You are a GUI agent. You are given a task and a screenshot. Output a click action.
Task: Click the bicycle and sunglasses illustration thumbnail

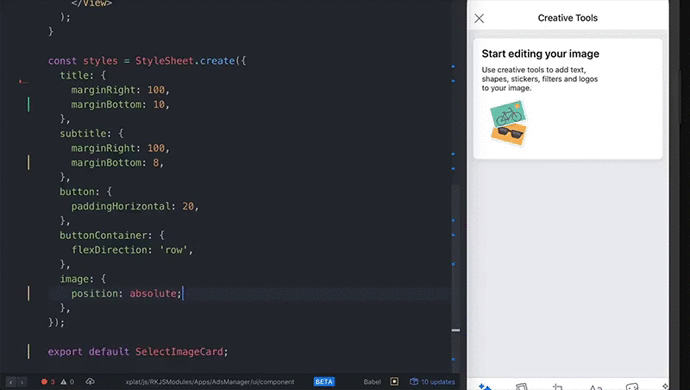[x=509, y=123]
